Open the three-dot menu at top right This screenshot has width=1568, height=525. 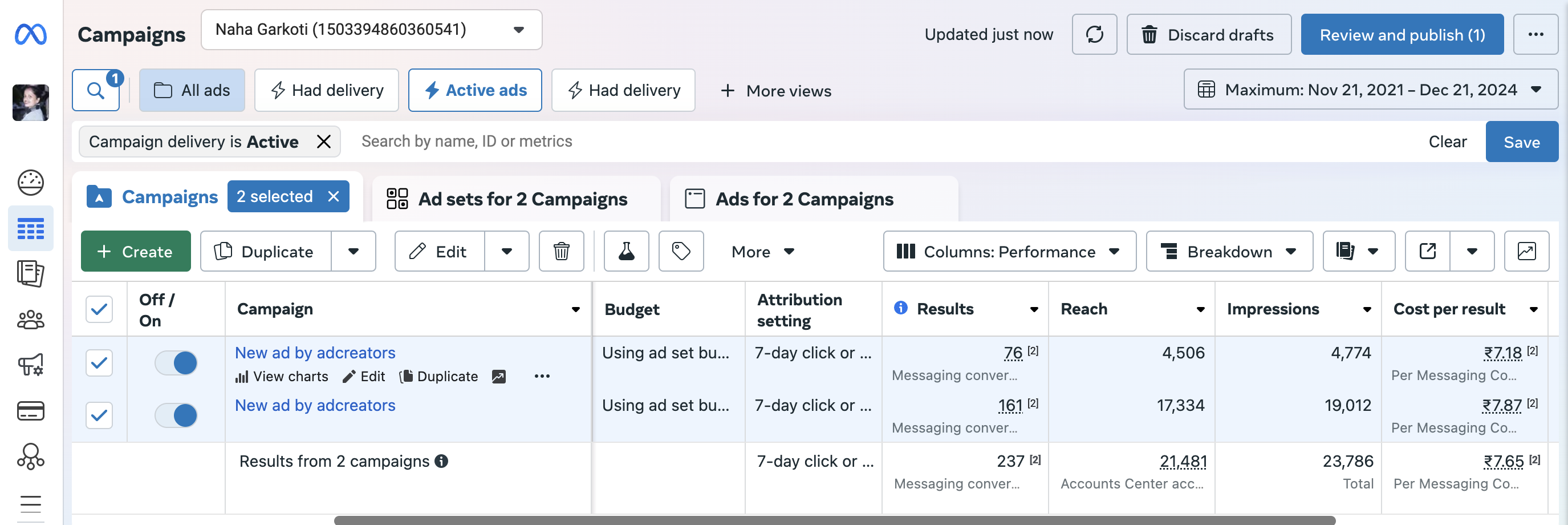click(x=1535, y=35)
